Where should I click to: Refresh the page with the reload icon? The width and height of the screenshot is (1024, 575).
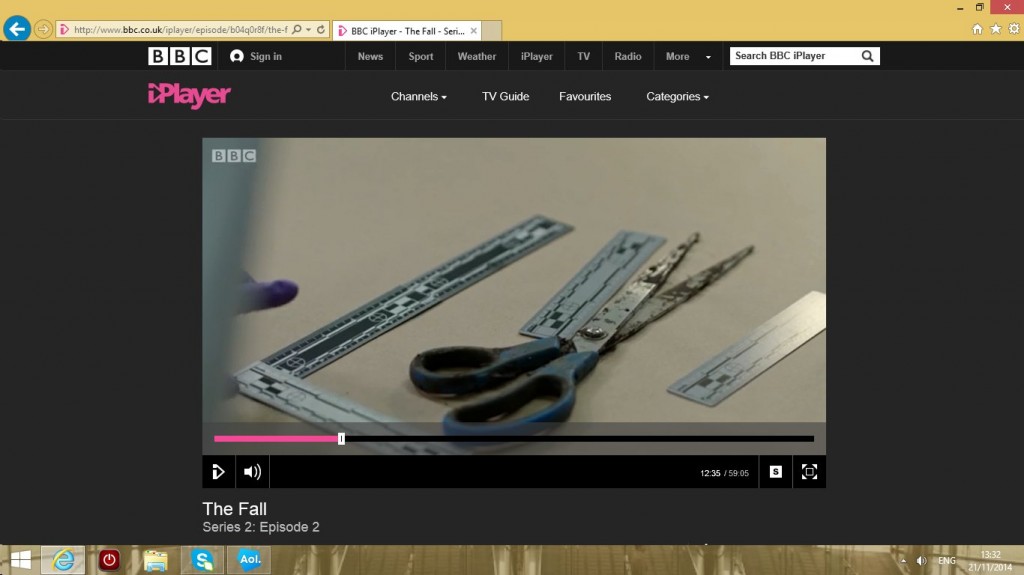click(x=321, y=29)
